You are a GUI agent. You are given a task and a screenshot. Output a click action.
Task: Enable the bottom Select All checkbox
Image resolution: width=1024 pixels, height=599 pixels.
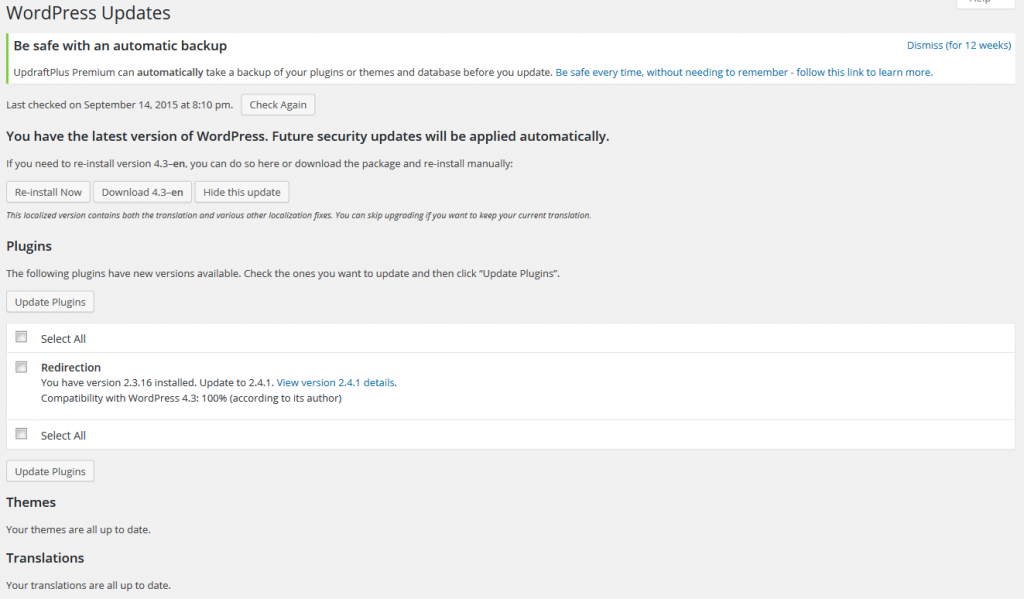pyautogui.click(x=21, y=434)
